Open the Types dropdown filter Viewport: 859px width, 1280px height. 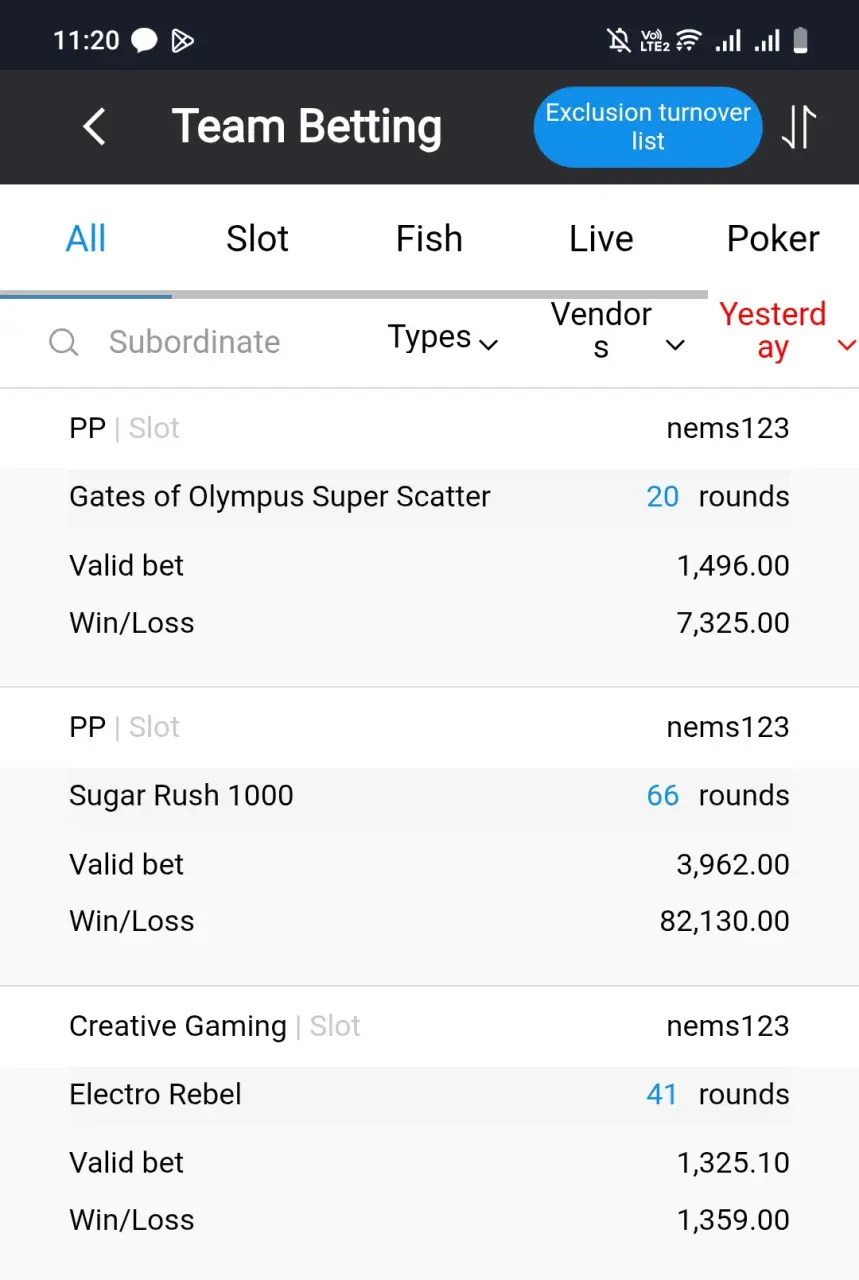[443, 338]
